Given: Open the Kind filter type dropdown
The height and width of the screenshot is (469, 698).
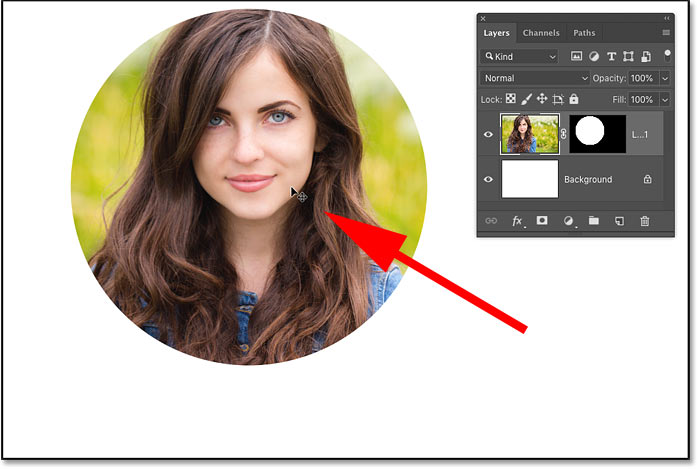Looking at the screenshot, I should click(518, 57).
